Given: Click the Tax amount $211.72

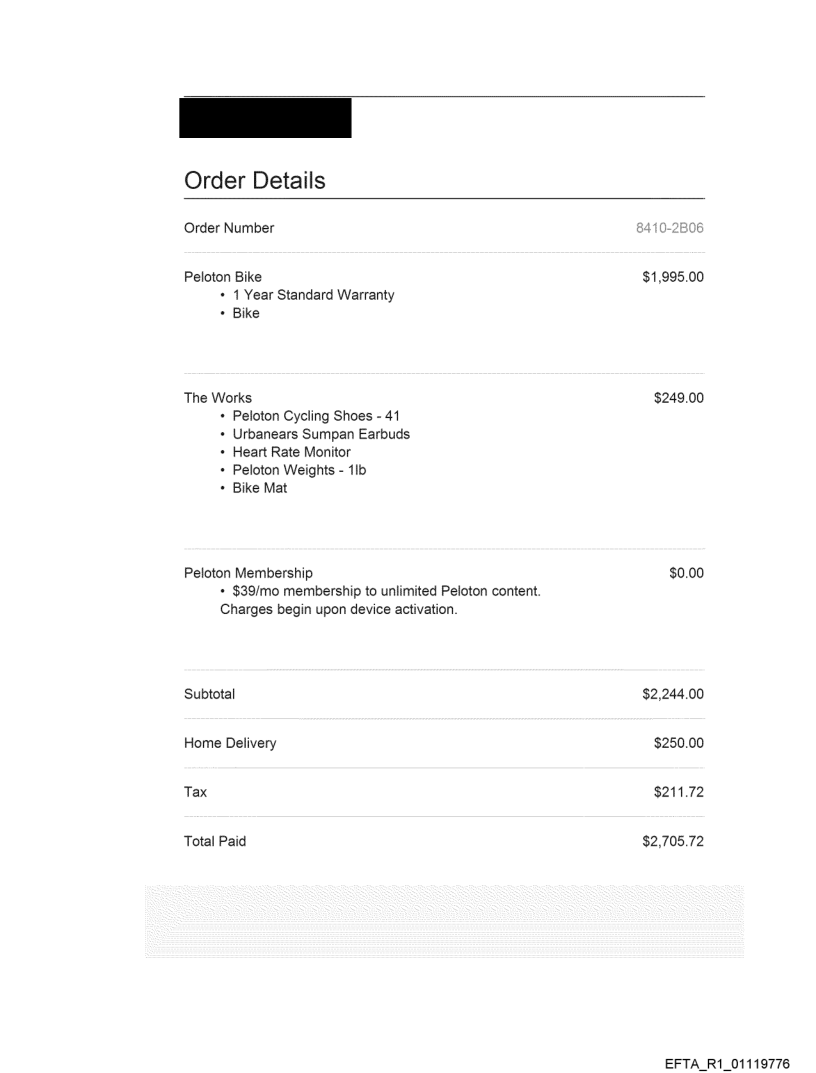Looking at the screenshot, I should pos(678,792).
